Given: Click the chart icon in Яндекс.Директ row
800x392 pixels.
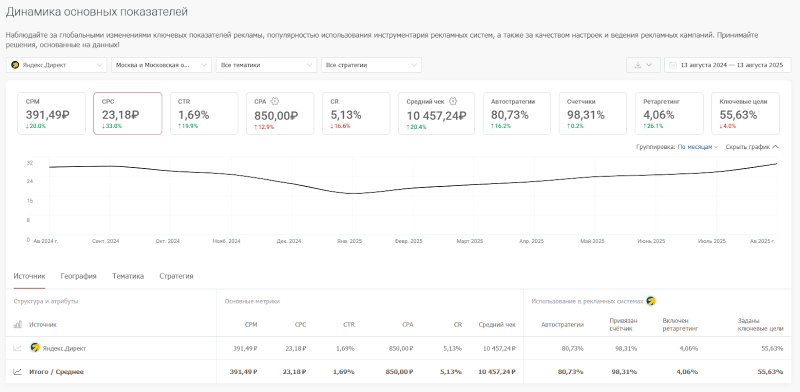Looking at the screenshot, I should pyautogui.click(x=17, y=348).
